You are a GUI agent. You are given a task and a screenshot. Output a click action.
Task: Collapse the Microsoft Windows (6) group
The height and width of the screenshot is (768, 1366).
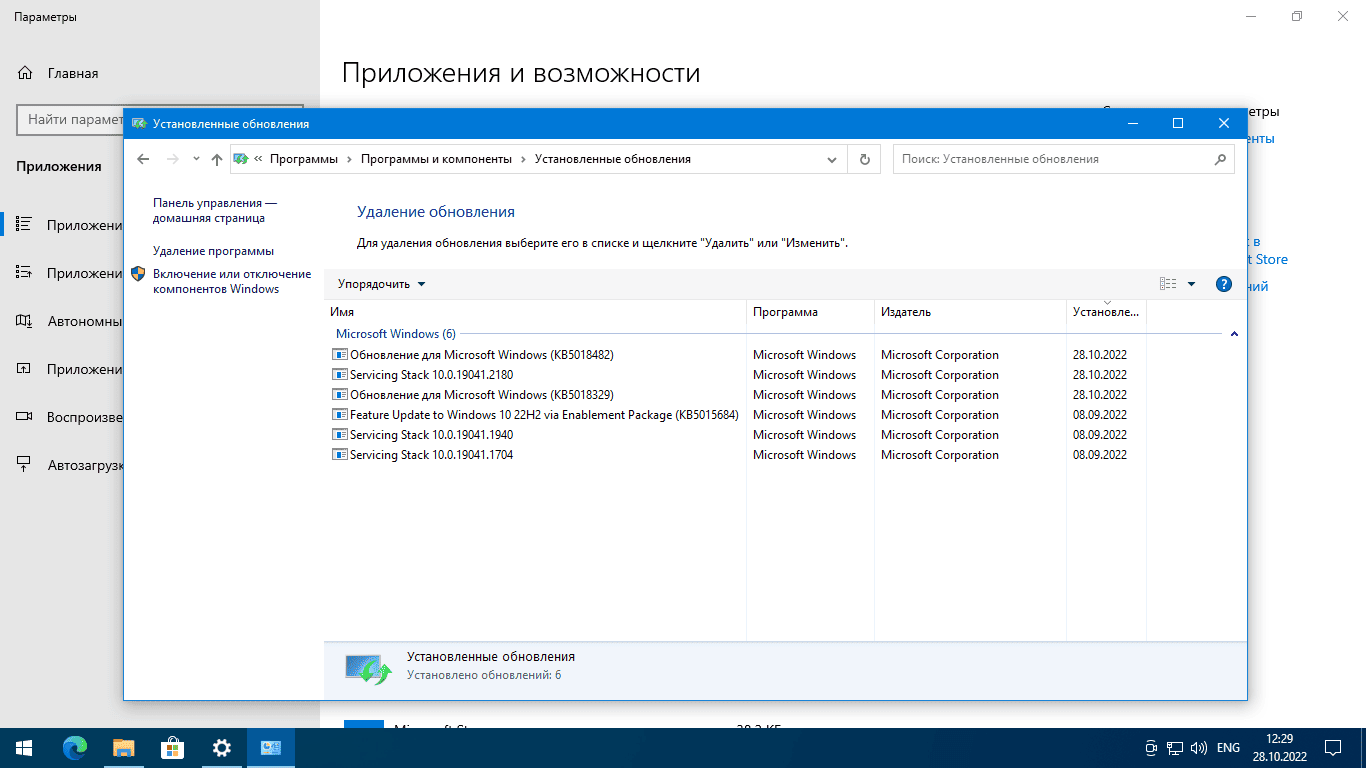pos(1234,334)
